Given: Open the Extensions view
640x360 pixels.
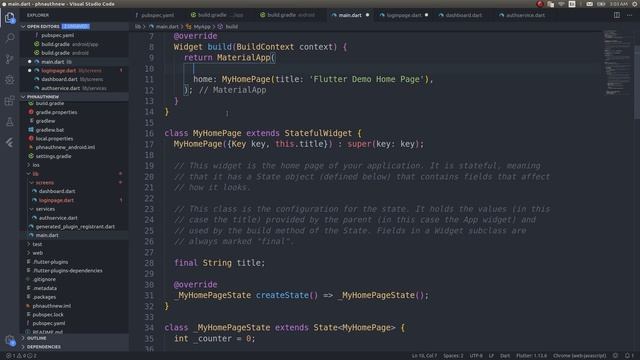Looking at the screenshot, I should coord(10,101).
